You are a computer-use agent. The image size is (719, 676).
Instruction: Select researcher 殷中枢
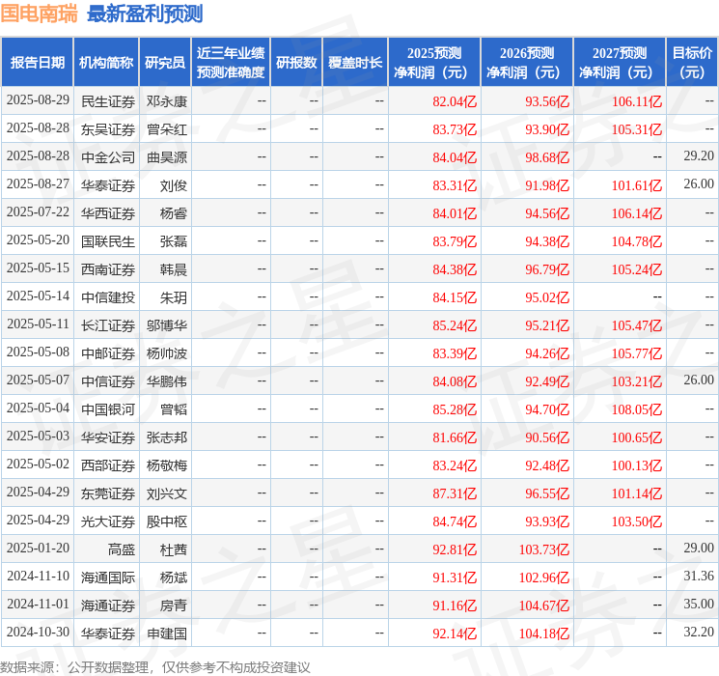coord(166,521)
